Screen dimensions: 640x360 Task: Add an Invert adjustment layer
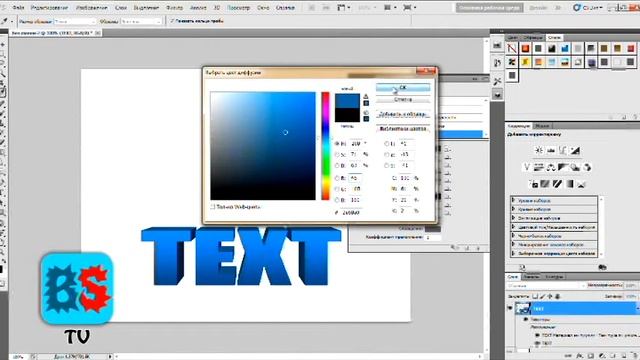pyautogui.click(x=533, y=184)
